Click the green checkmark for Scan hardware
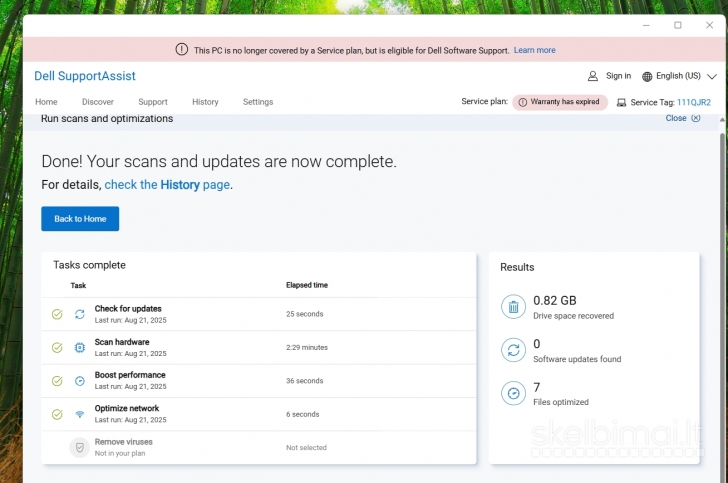The image size is (728, 483). (57, 347)
